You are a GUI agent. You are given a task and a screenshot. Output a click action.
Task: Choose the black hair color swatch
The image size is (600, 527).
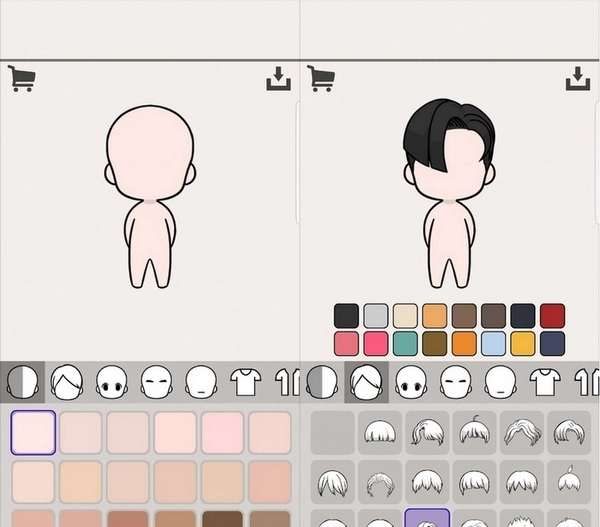point(346,316)
